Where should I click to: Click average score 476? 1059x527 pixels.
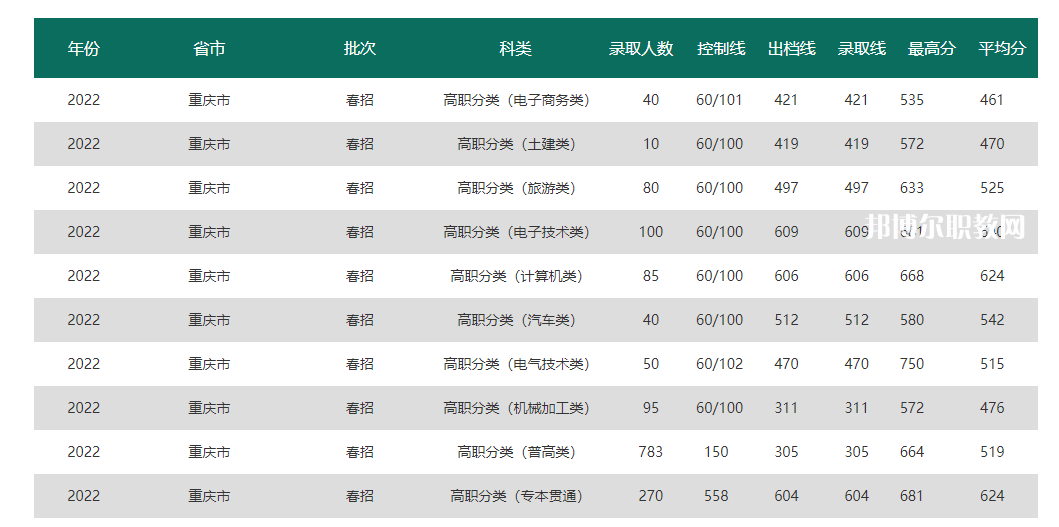991,407
